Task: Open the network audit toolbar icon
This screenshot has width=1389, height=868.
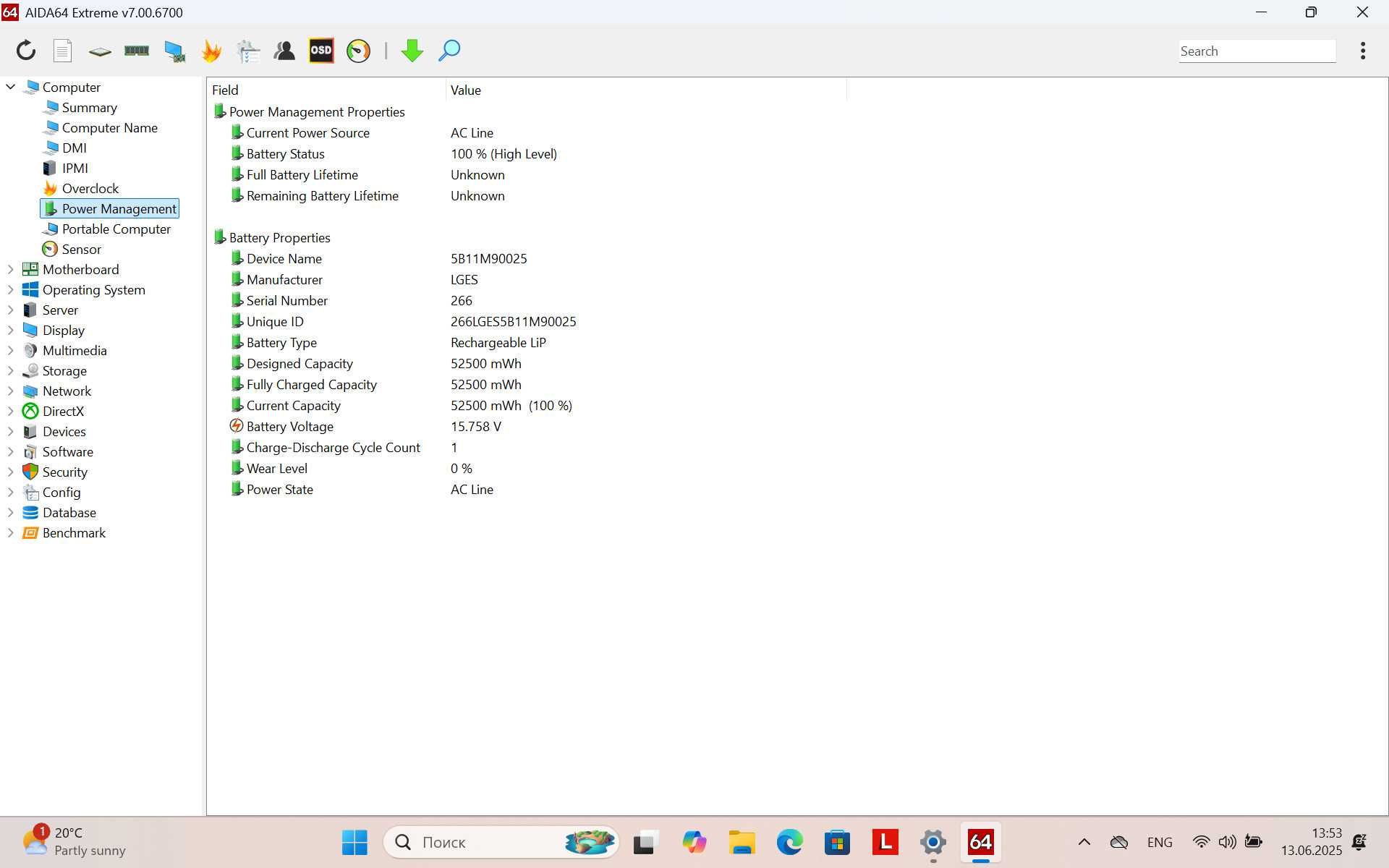Action: pyautogui.click(x=248, y=51)
